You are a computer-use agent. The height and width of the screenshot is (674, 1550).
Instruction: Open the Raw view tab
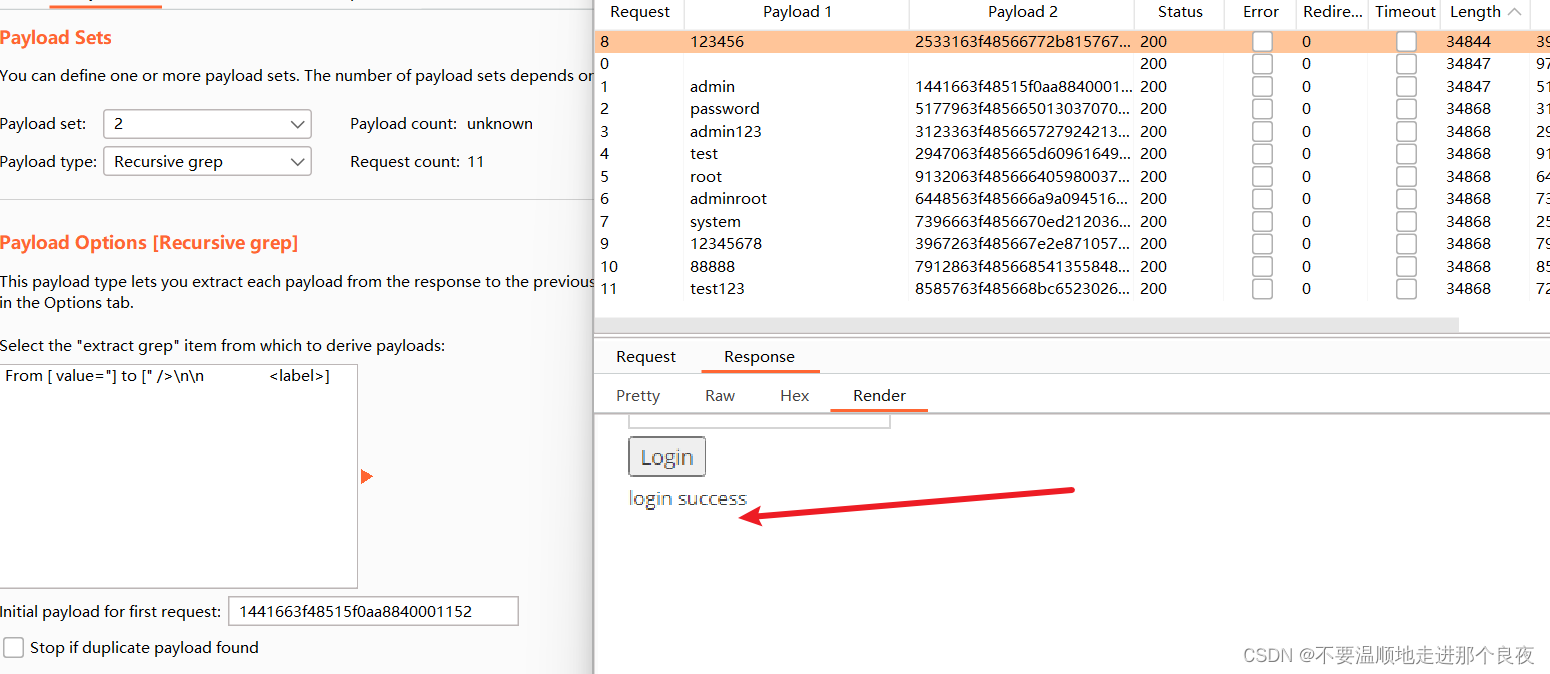pos(720,396)
